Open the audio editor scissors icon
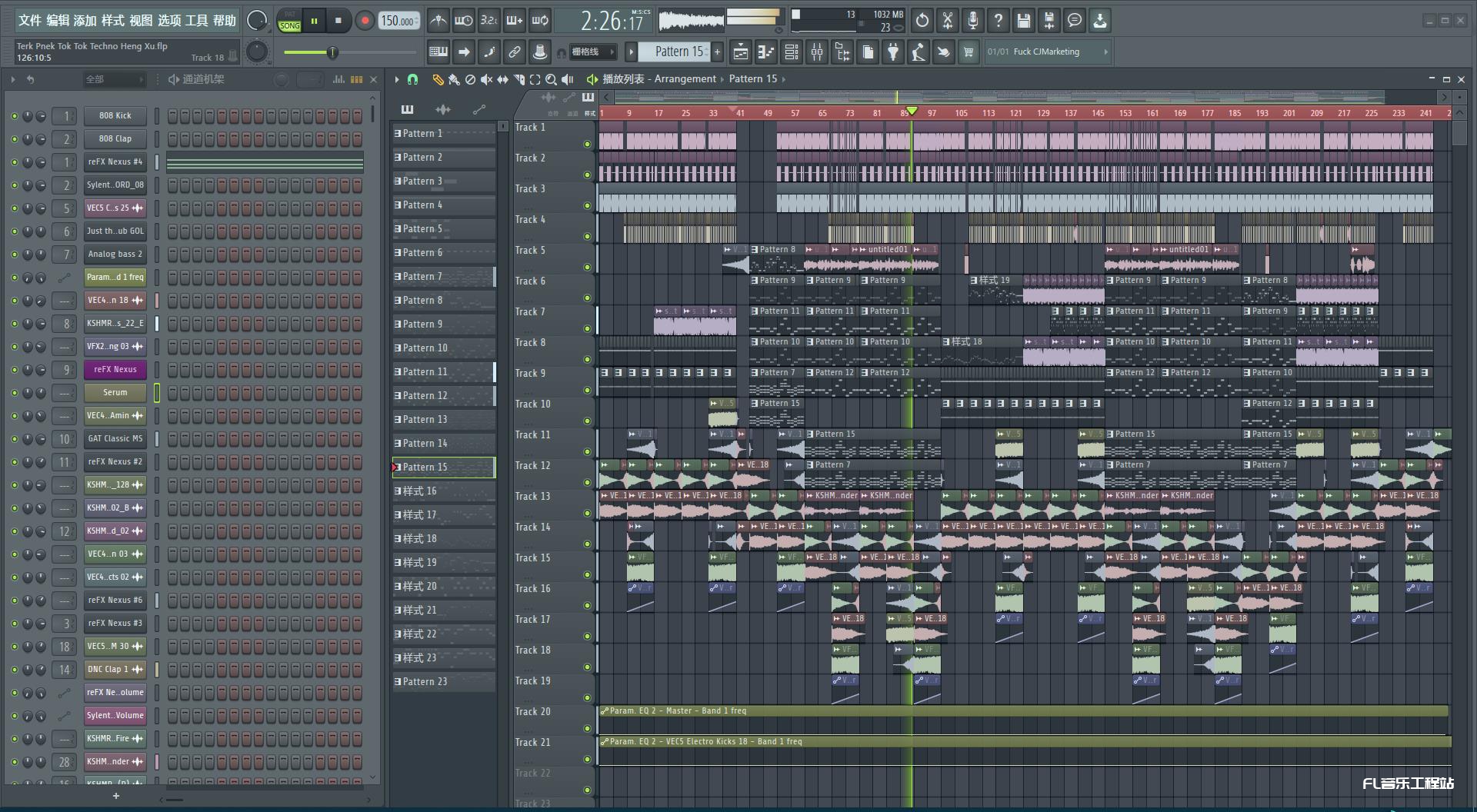This screenshot has height=812, width=1477. tap(948, 21)
